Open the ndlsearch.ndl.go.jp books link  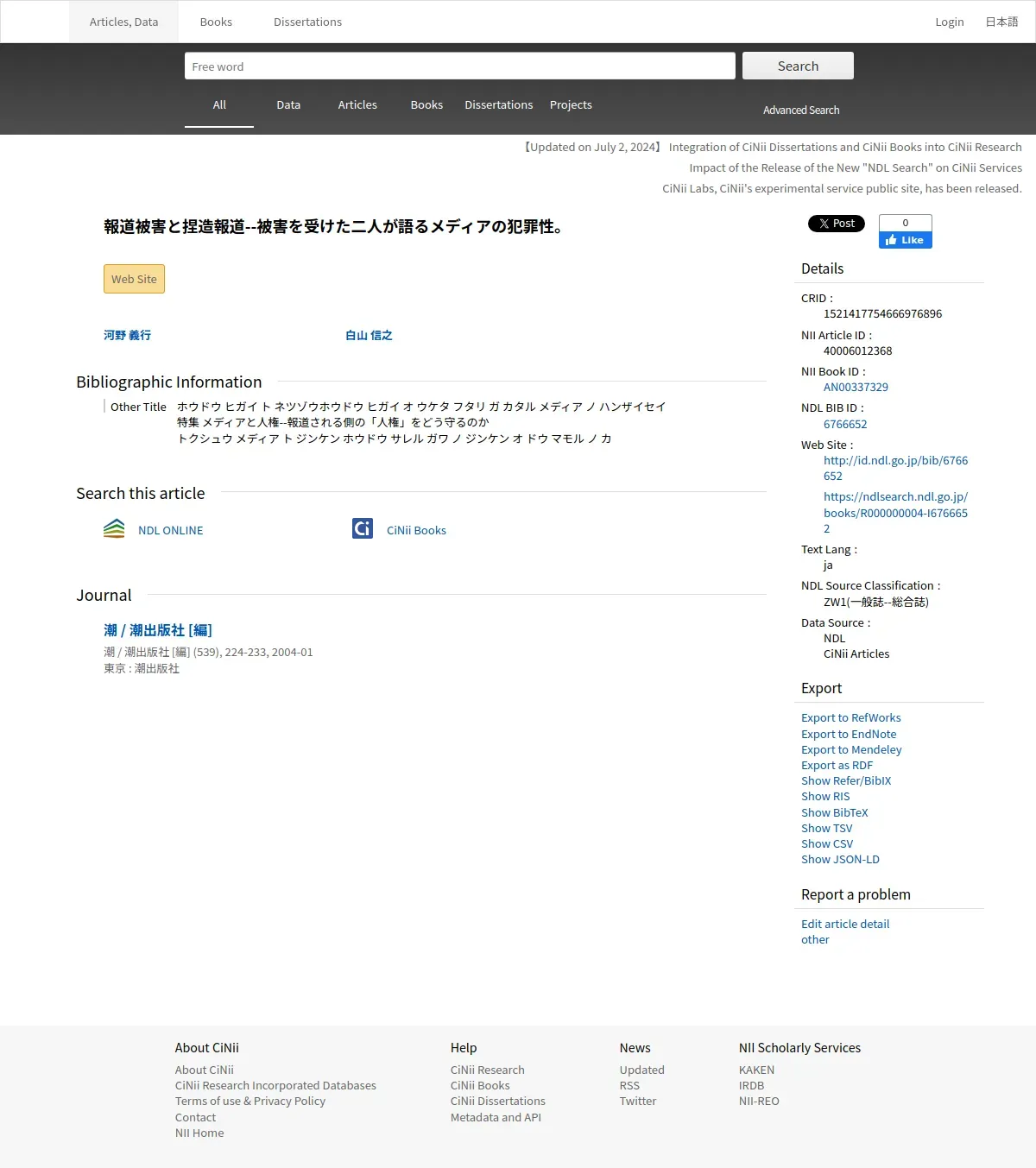[x=895, y=513]
